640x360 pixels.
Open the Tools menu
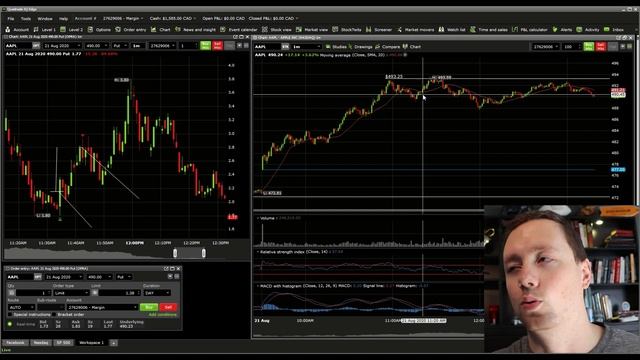(x=26, y=18)
